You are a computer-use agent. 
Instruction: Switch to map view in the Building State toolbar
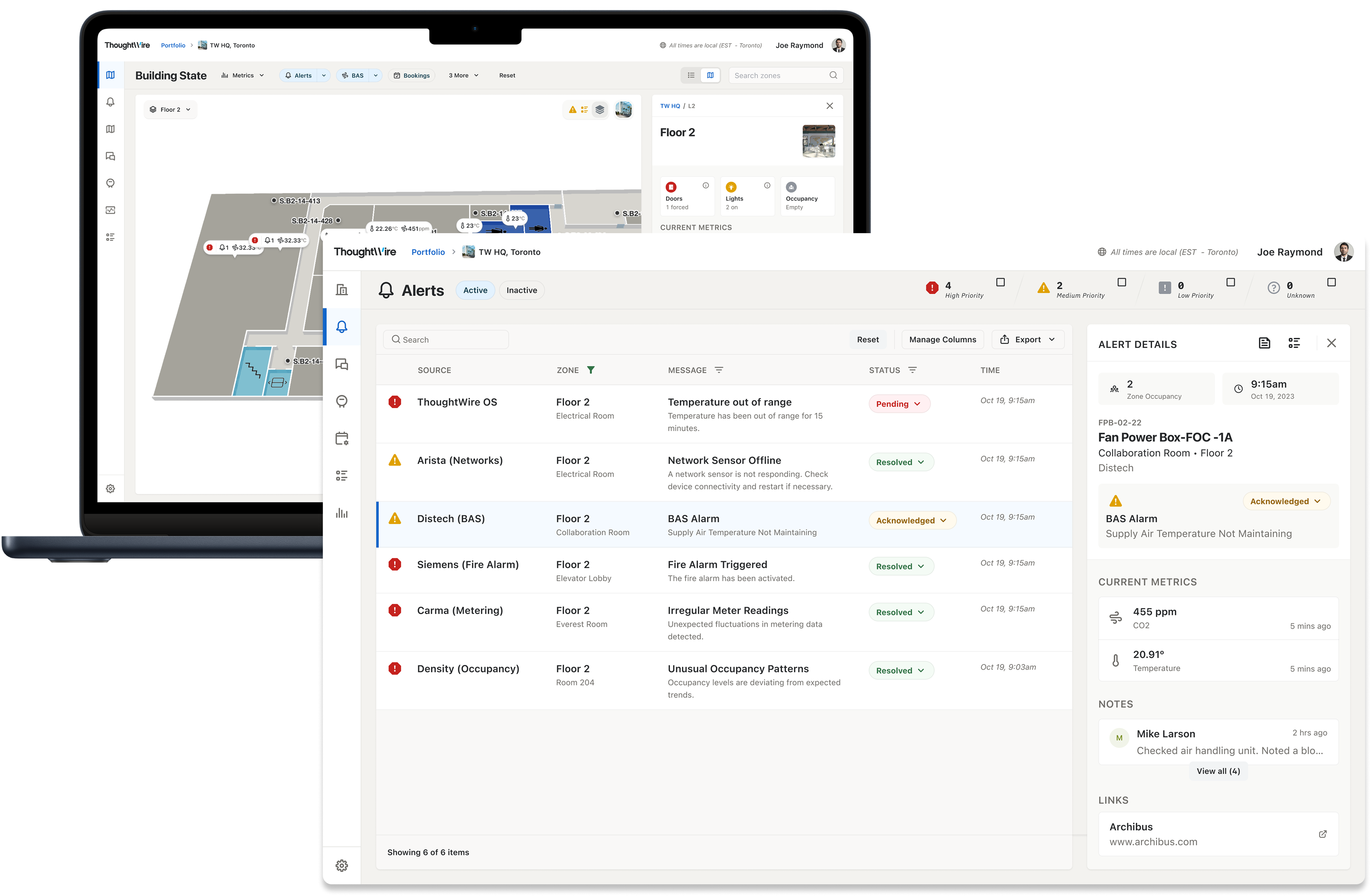[x=710, y=75]
